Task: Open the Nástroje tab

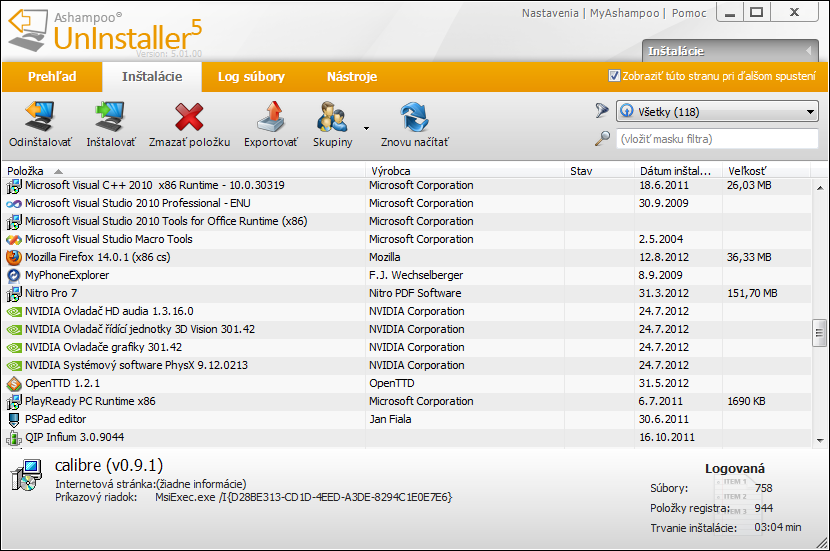Action: [x=352, y=77]
